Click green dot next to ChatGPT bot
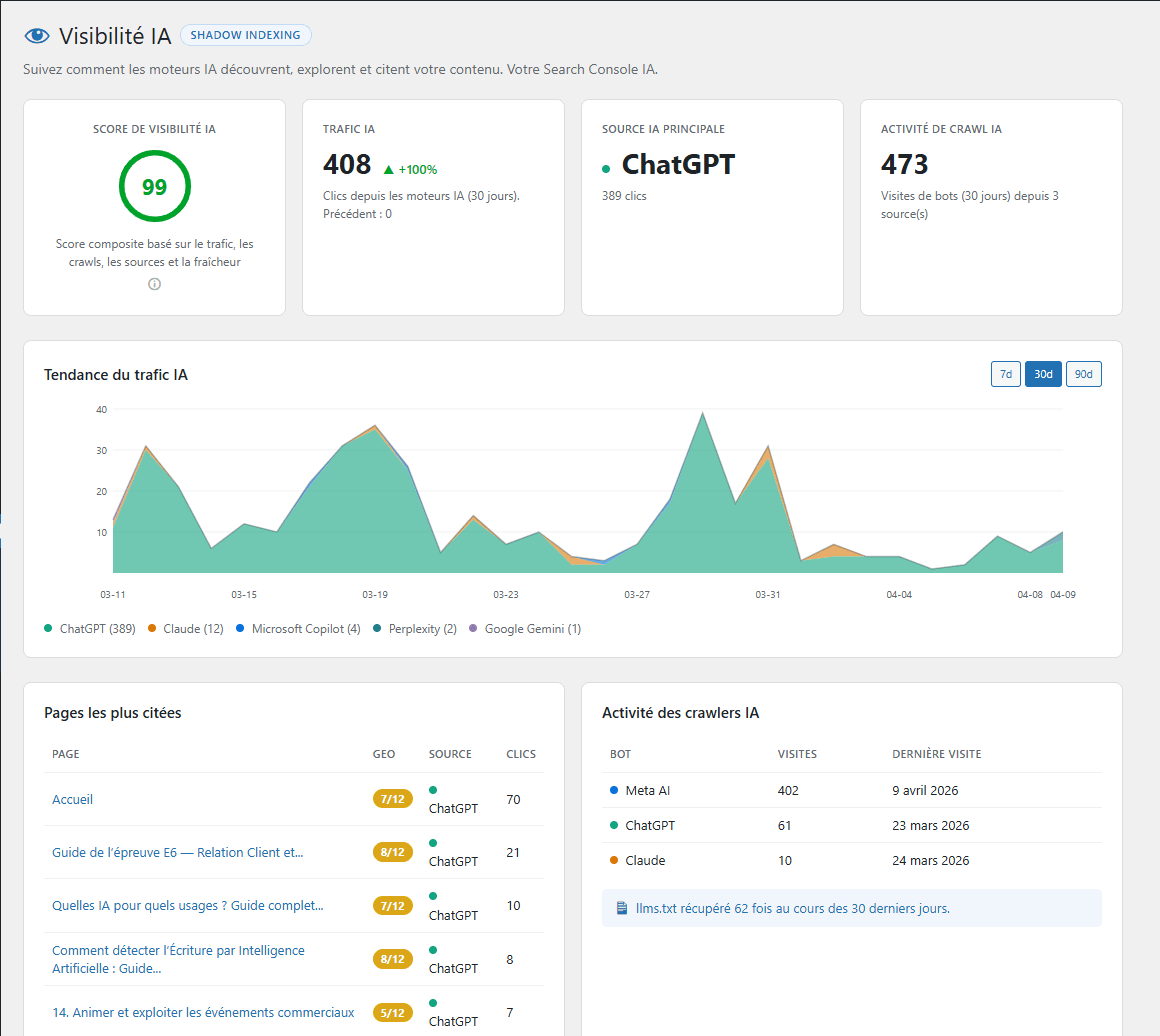The width and height of the screenshot is (1160, 1036). pyautogui.click(x=613, y=825)
